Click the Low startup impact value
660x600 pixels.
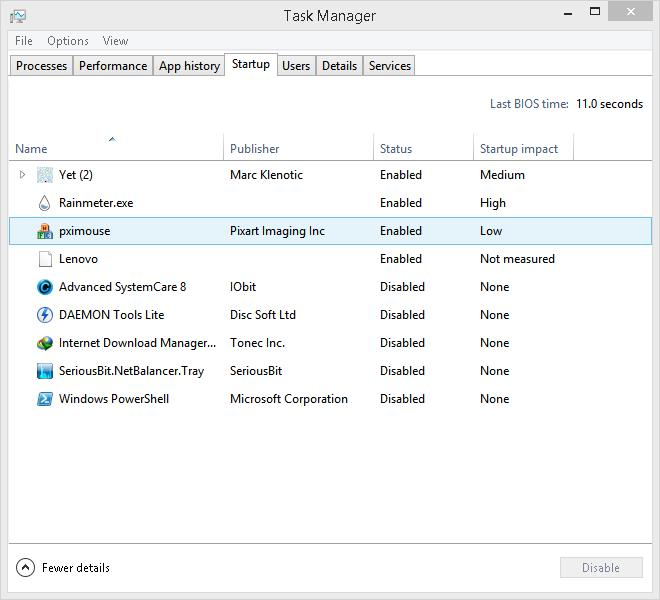tap(491, 231)
